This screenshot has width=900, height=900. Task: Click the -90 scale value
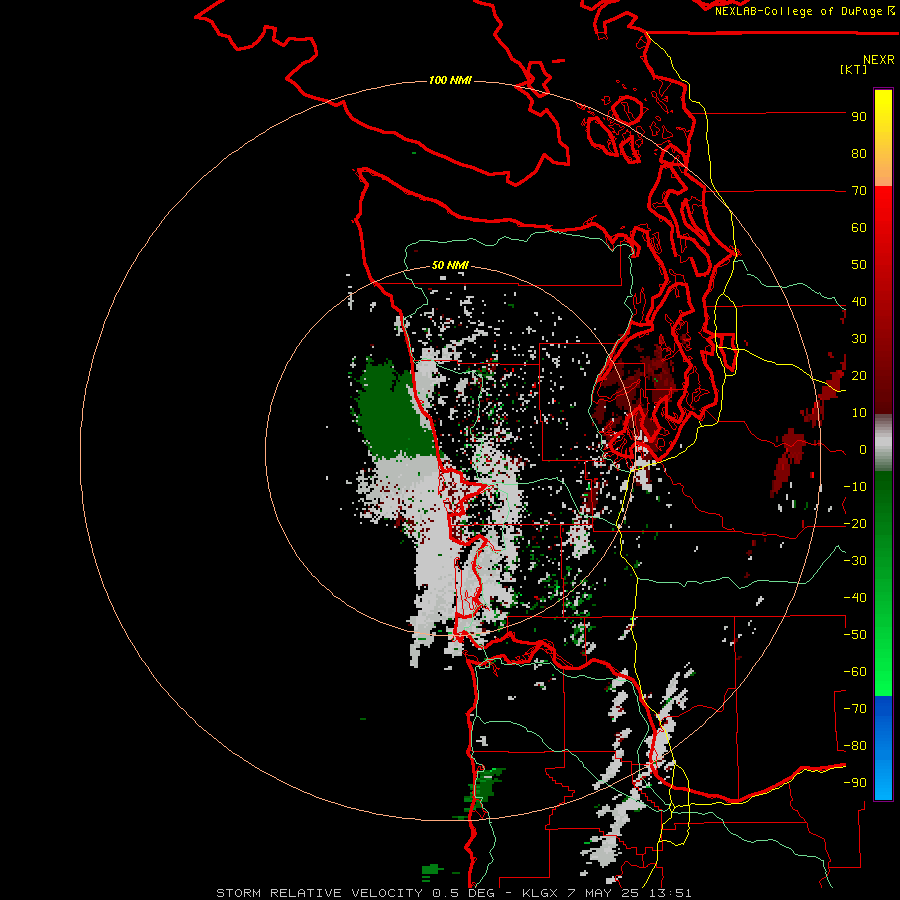pos(855,783)
